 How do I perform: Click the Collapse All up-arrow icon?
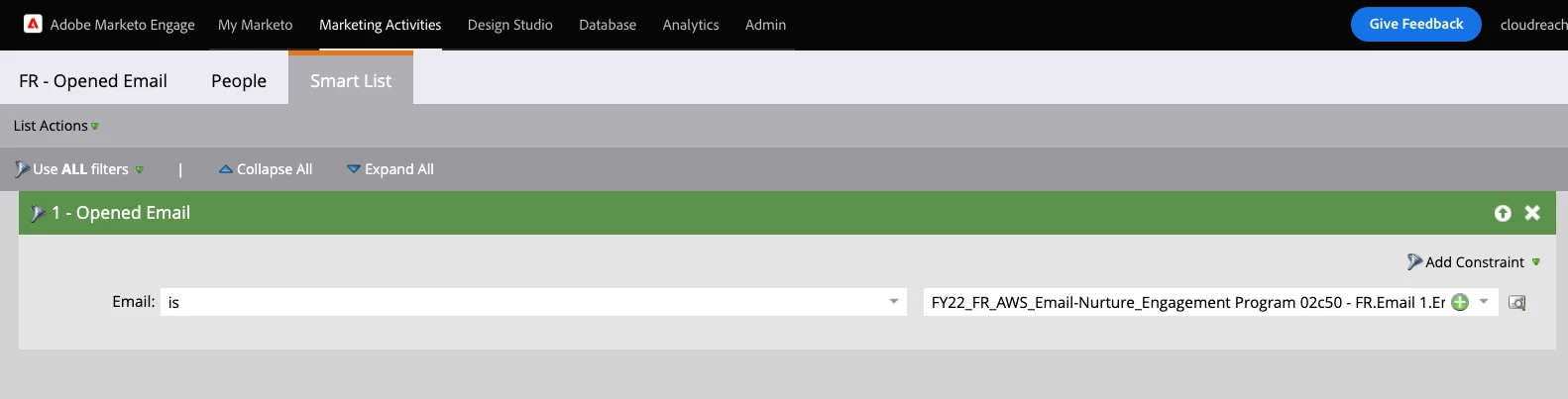tap(226, 169)
